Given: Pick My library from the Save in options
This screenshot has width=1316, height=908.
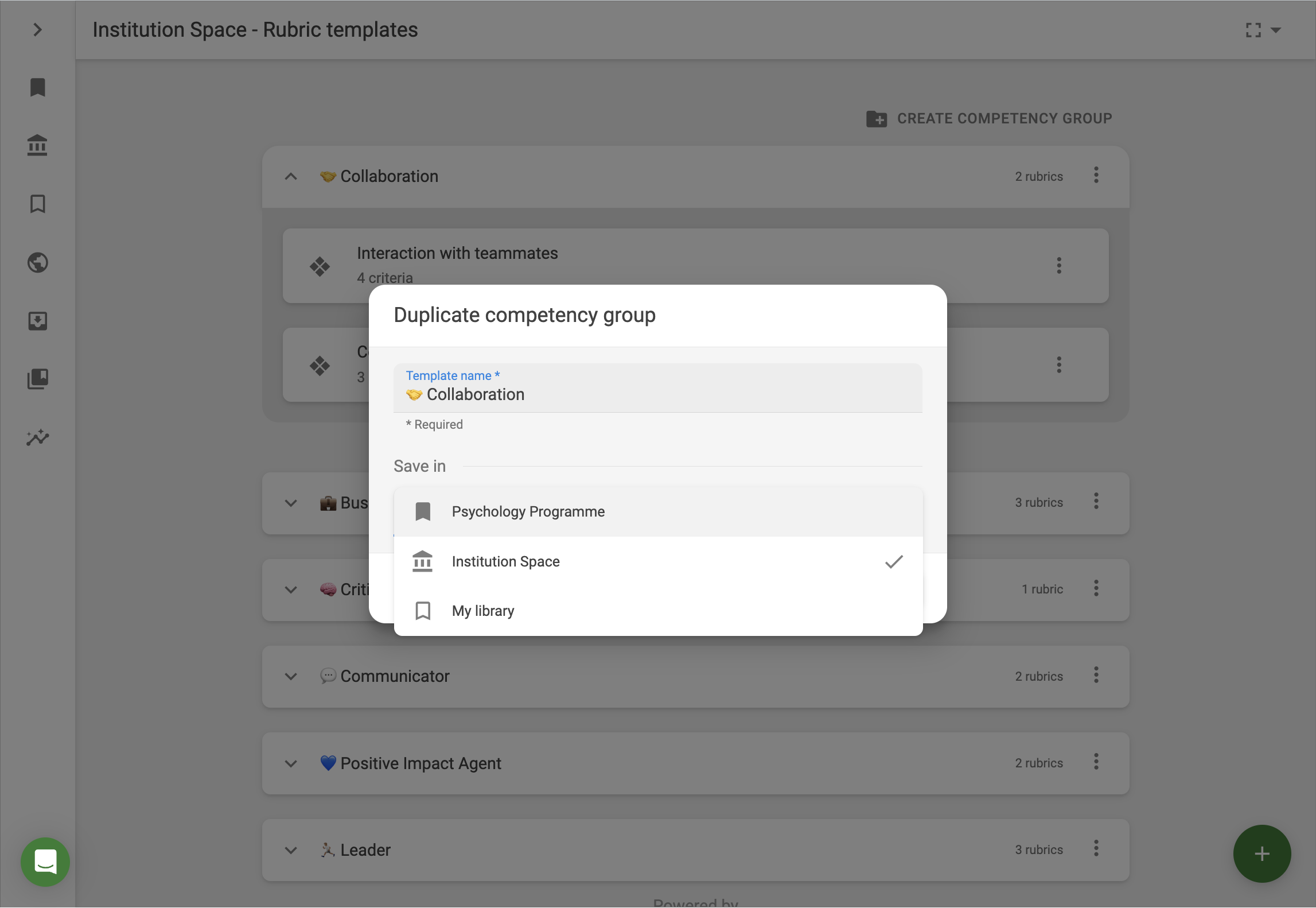Looking at the screenshot, I should click(482, 611).
